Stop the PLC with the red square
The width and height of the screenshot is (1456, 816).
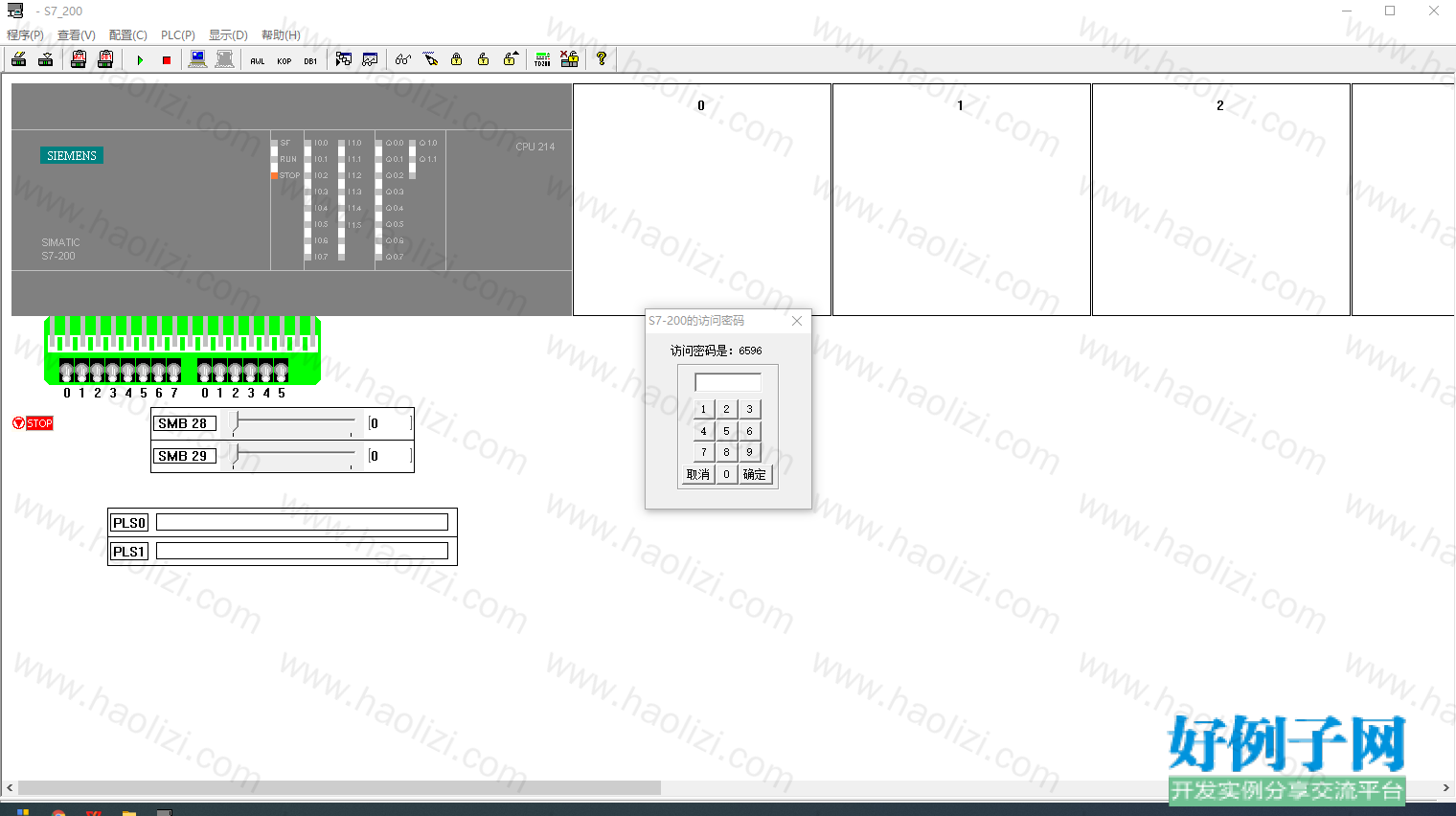[x=167, y=59]
